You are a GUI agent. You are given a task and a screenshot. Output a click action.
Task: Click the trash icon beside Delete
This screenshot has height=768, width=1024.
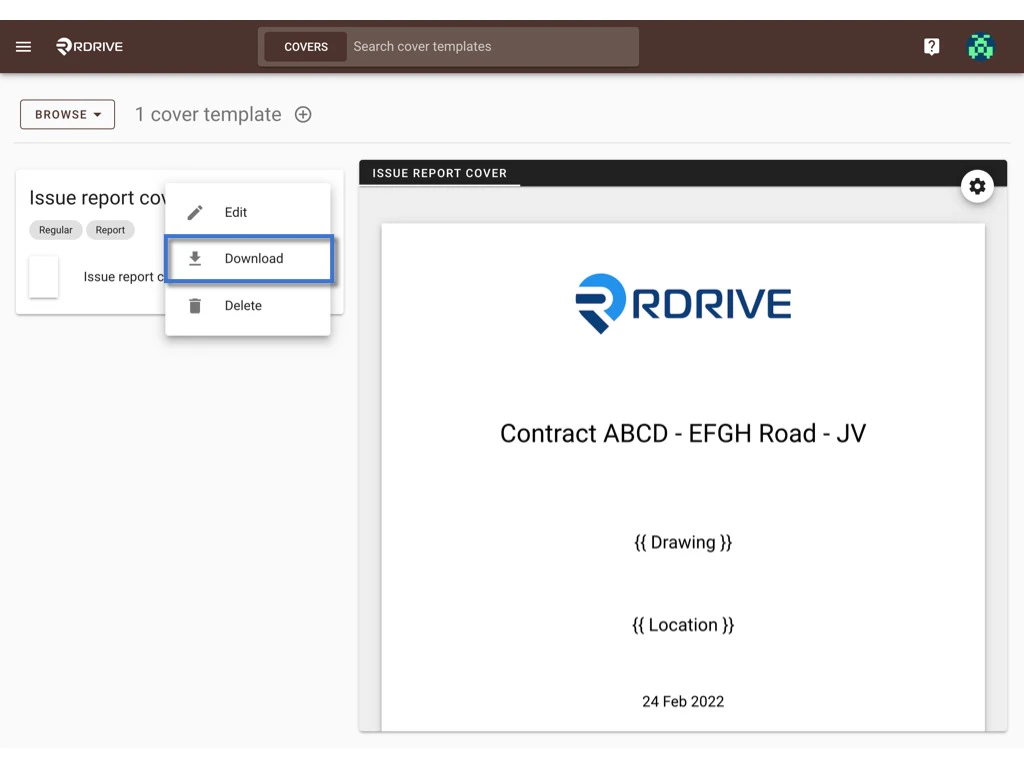click(195, 305)
